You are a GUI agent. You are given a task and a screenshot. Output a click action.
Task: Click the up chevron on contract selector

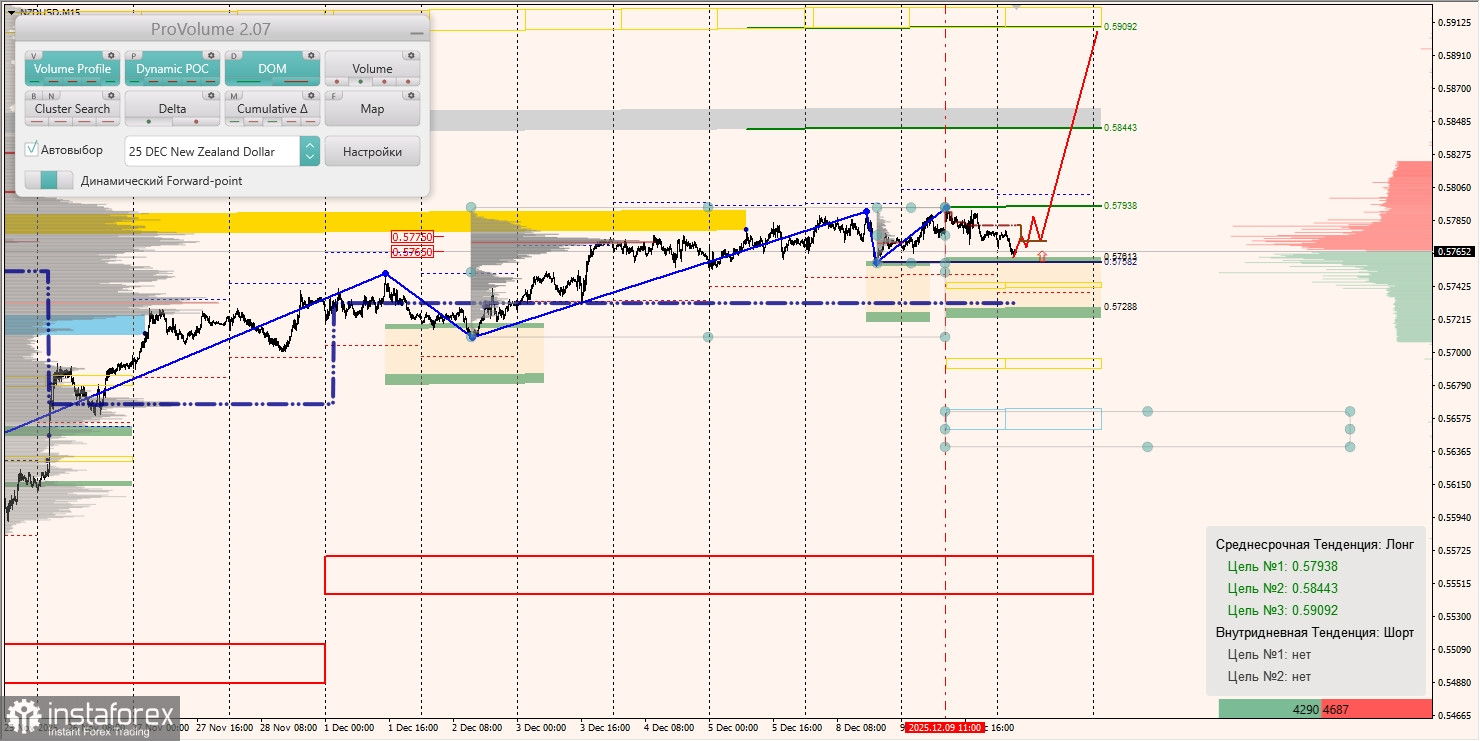[309, 146]
